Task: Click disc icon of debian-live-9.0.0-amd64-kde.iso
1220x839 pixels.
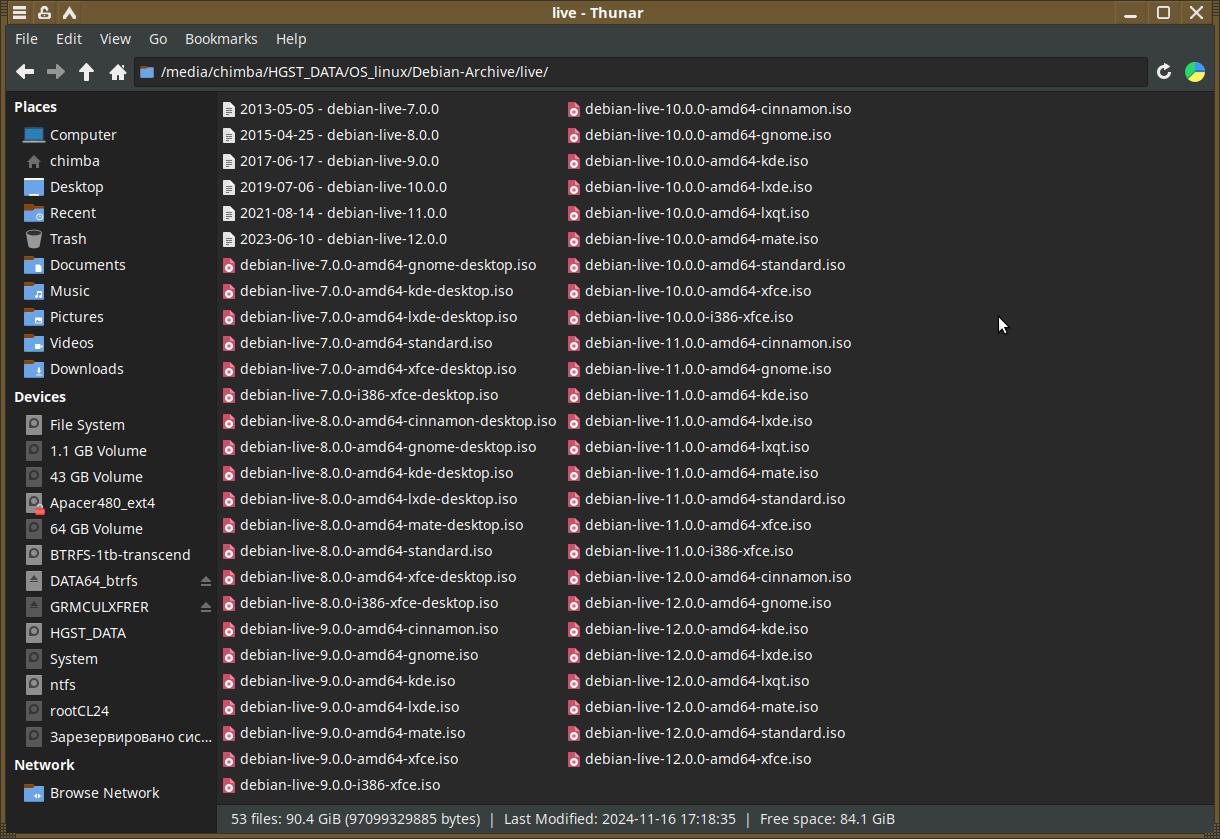Action: [x=229, y=682]
